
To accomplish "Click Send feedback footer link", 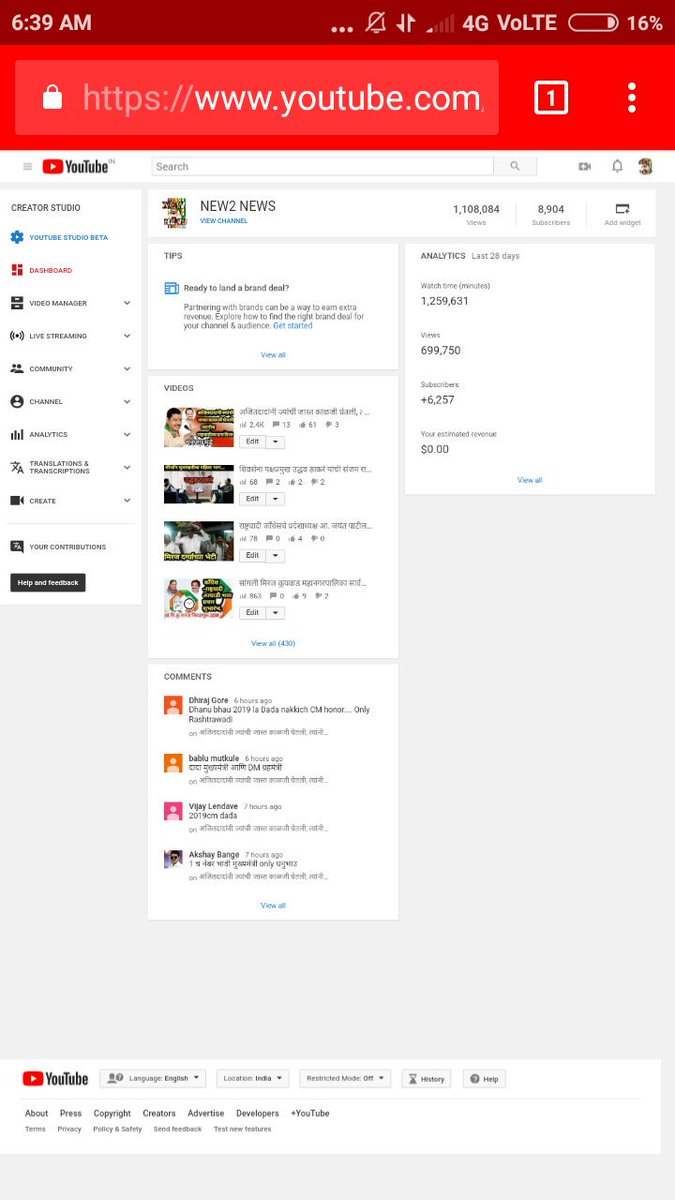I will (x=177, y=1129).
